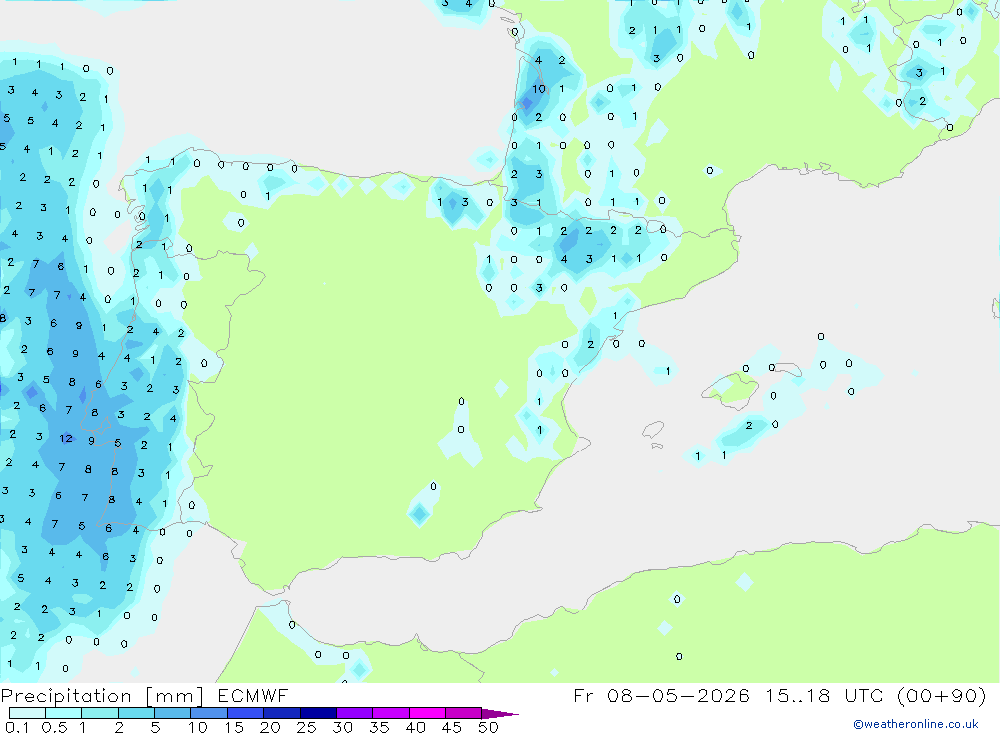This screenshot has height=733, width=1000.
Task: Click the weatheronline.co.uk copyright link
Action: pyautogui.click(x=916, y=724)
